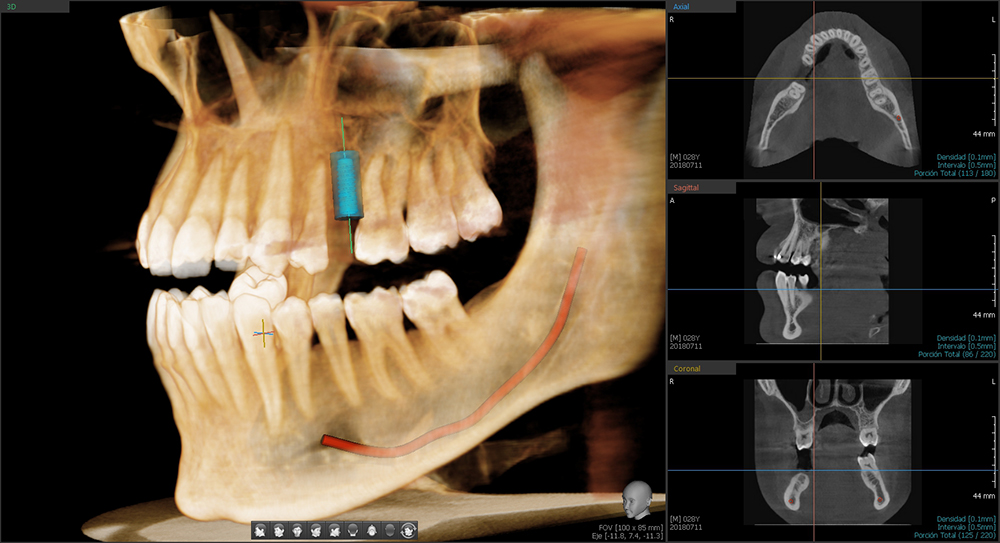Select the top-down head view preset
Screen dimensions: 1000x543
click(x=372, y=530)
